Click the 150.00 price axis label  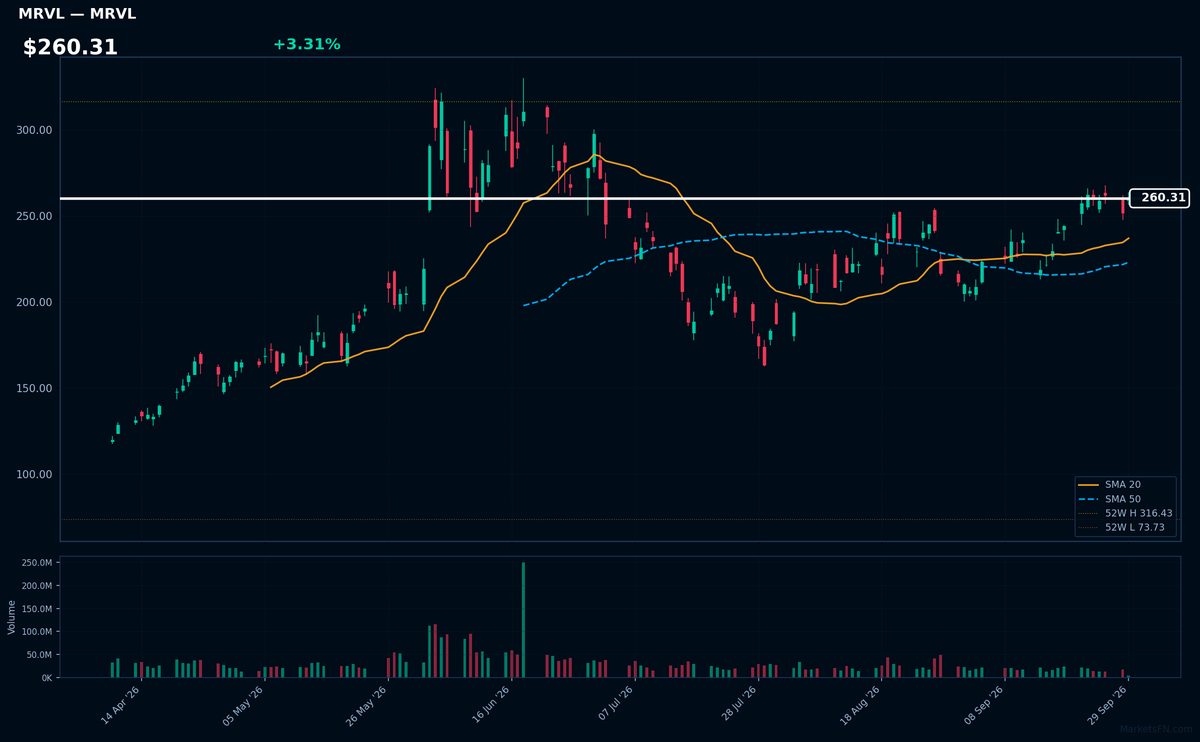[34, 388]
